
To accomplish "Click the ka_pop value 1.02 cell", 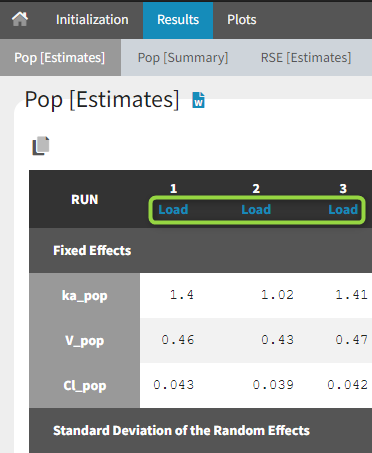I will (277, 295).
